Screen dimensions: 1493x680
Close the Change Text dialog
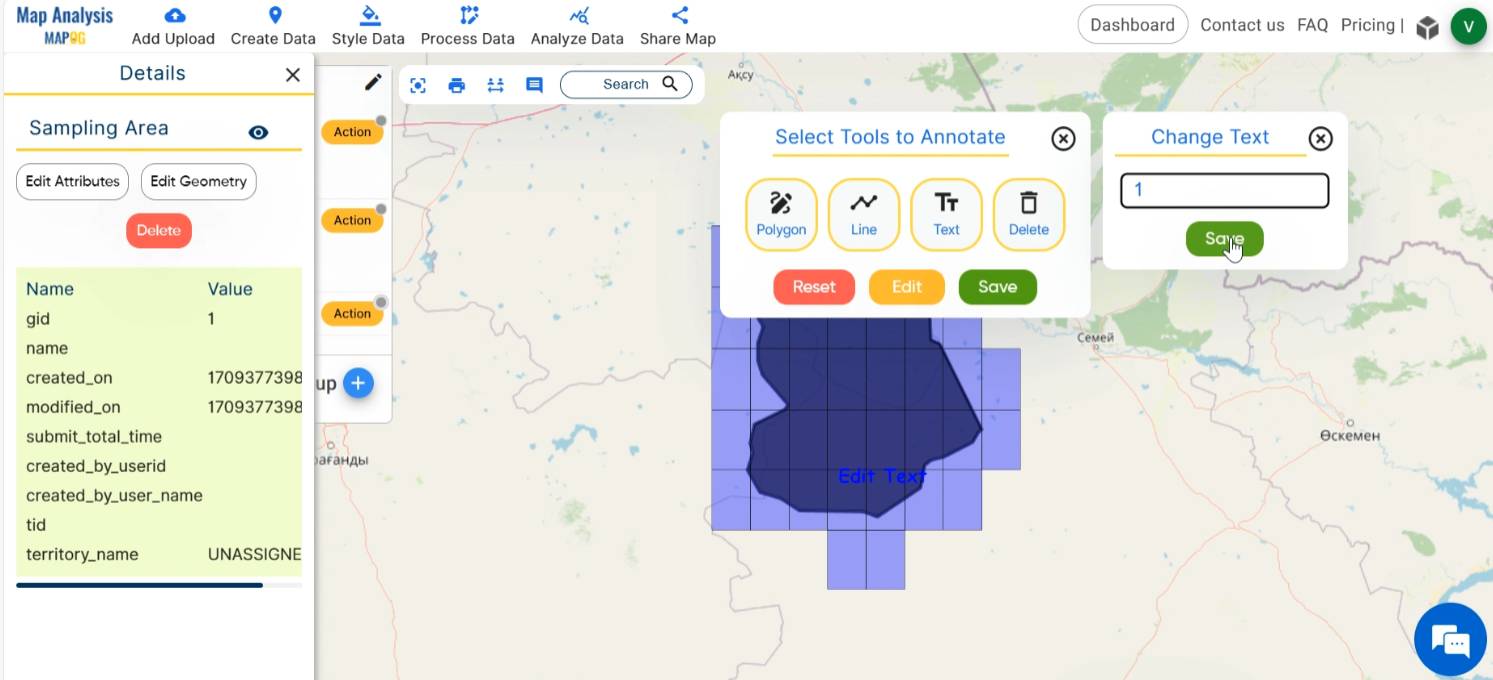(1320, 139)
